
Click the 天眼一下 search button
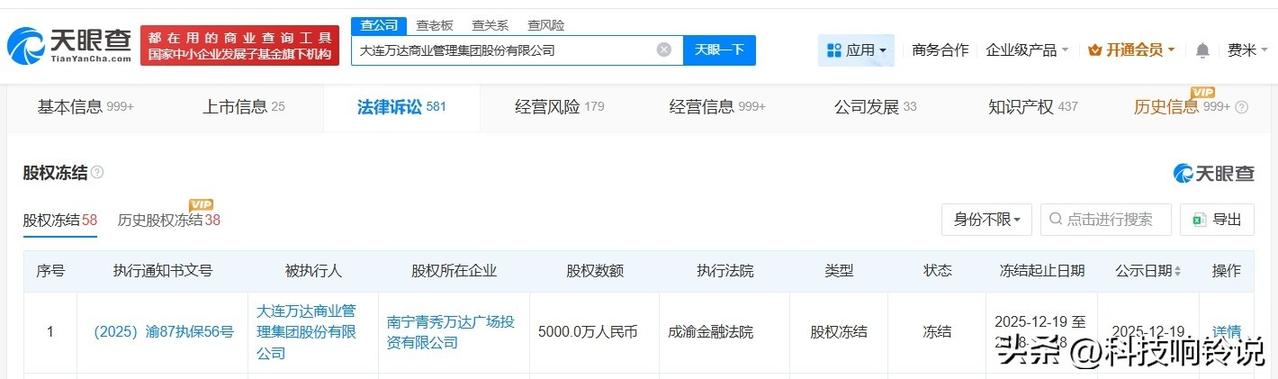pyautogui.click(x=719, y=50)
